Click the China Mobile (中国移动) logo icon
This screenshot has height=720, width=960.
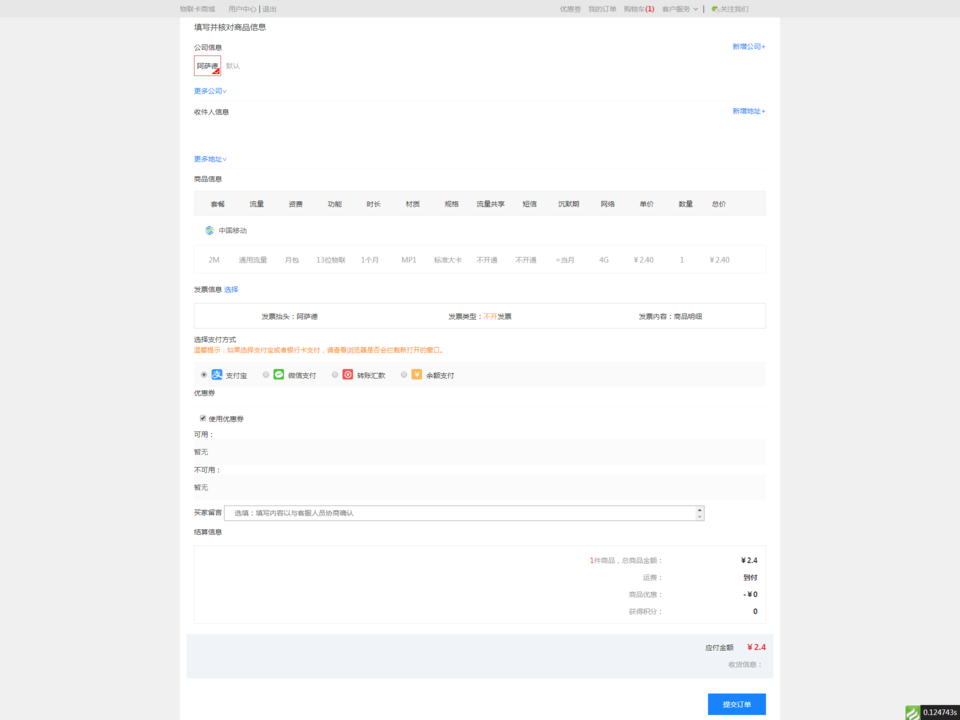210,230
